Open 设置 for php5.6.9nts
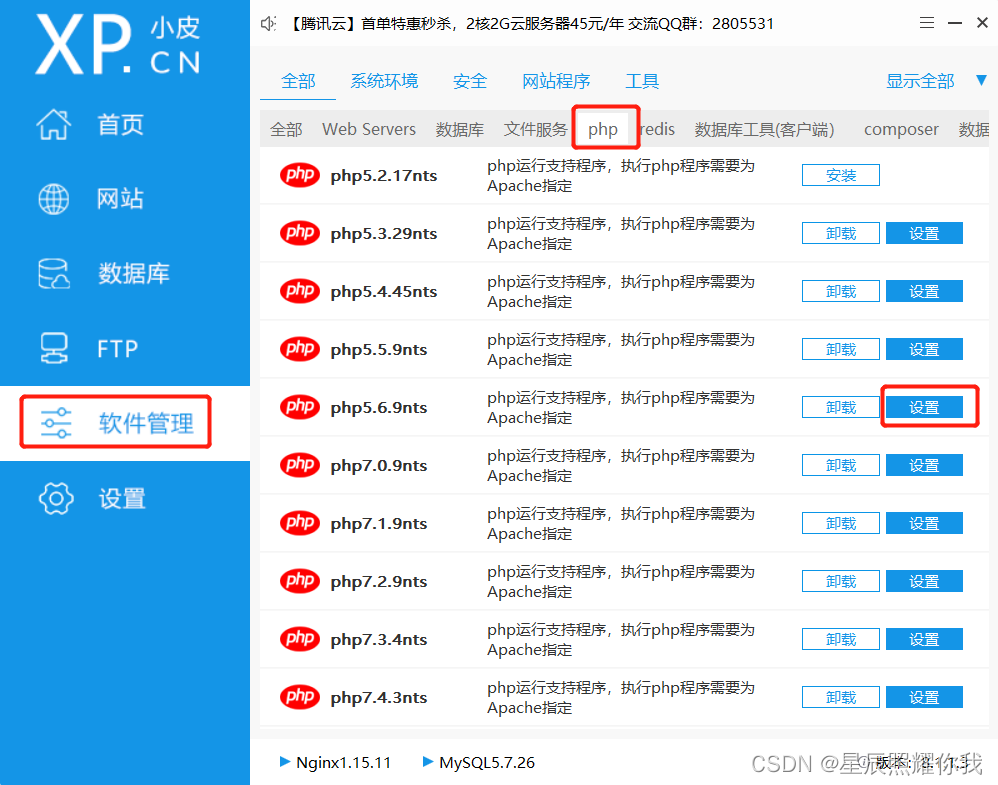The image size is (998, 785). (924, 407)
